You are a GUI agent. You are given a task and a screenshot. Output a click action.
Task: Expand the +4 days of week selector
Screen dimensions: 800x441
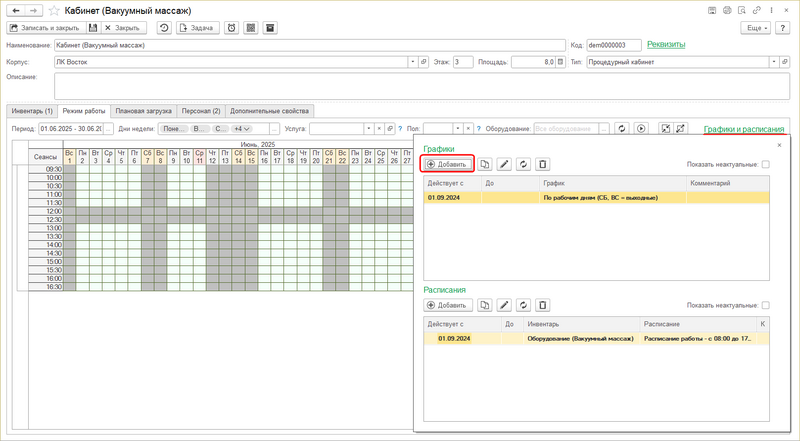241,129
